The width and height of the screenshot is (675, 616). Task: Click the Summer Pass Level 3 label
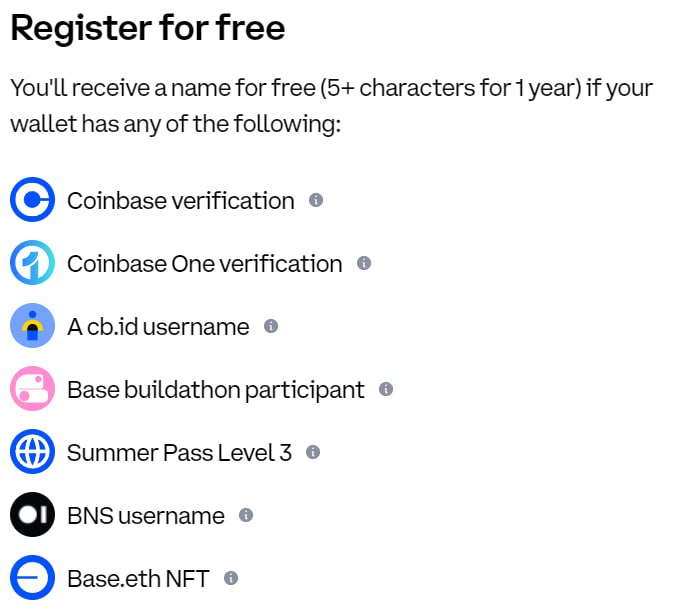coord(180,452)
